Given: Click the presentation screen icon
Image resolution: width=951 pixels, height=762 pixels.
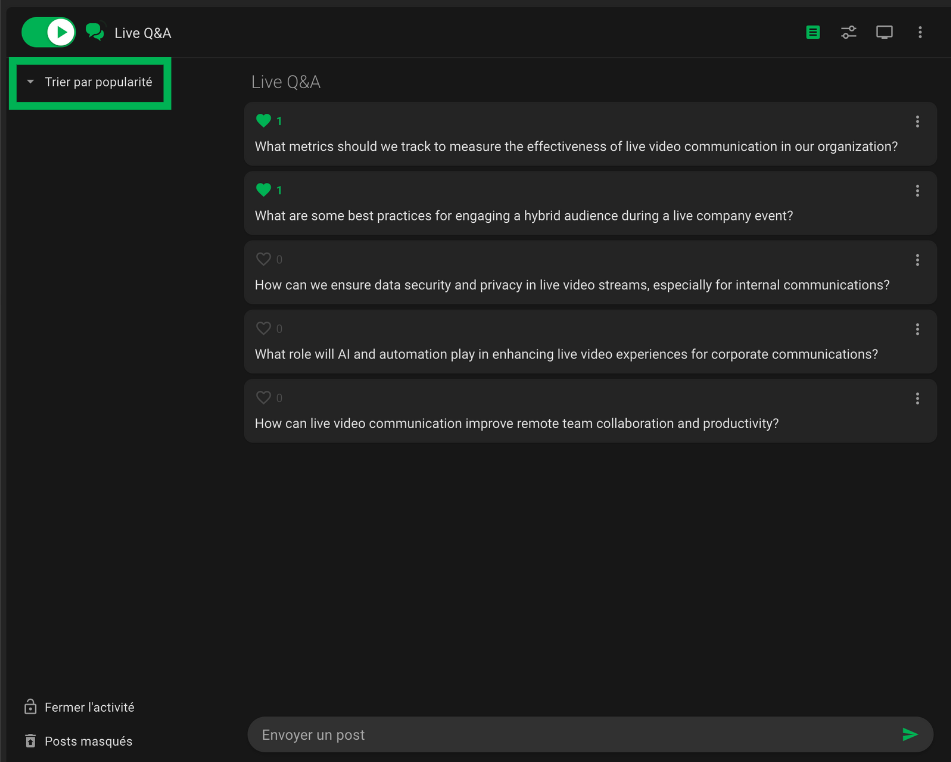Looking at the screenshot, I should click(x=884, y=32).
